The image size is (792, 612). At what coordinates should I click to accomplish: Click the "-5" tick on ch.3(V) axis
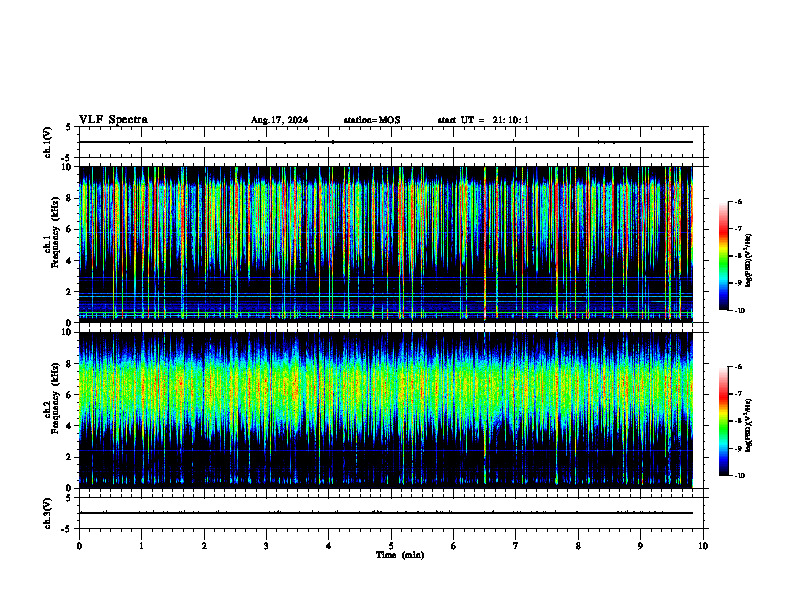coord(67,530)
